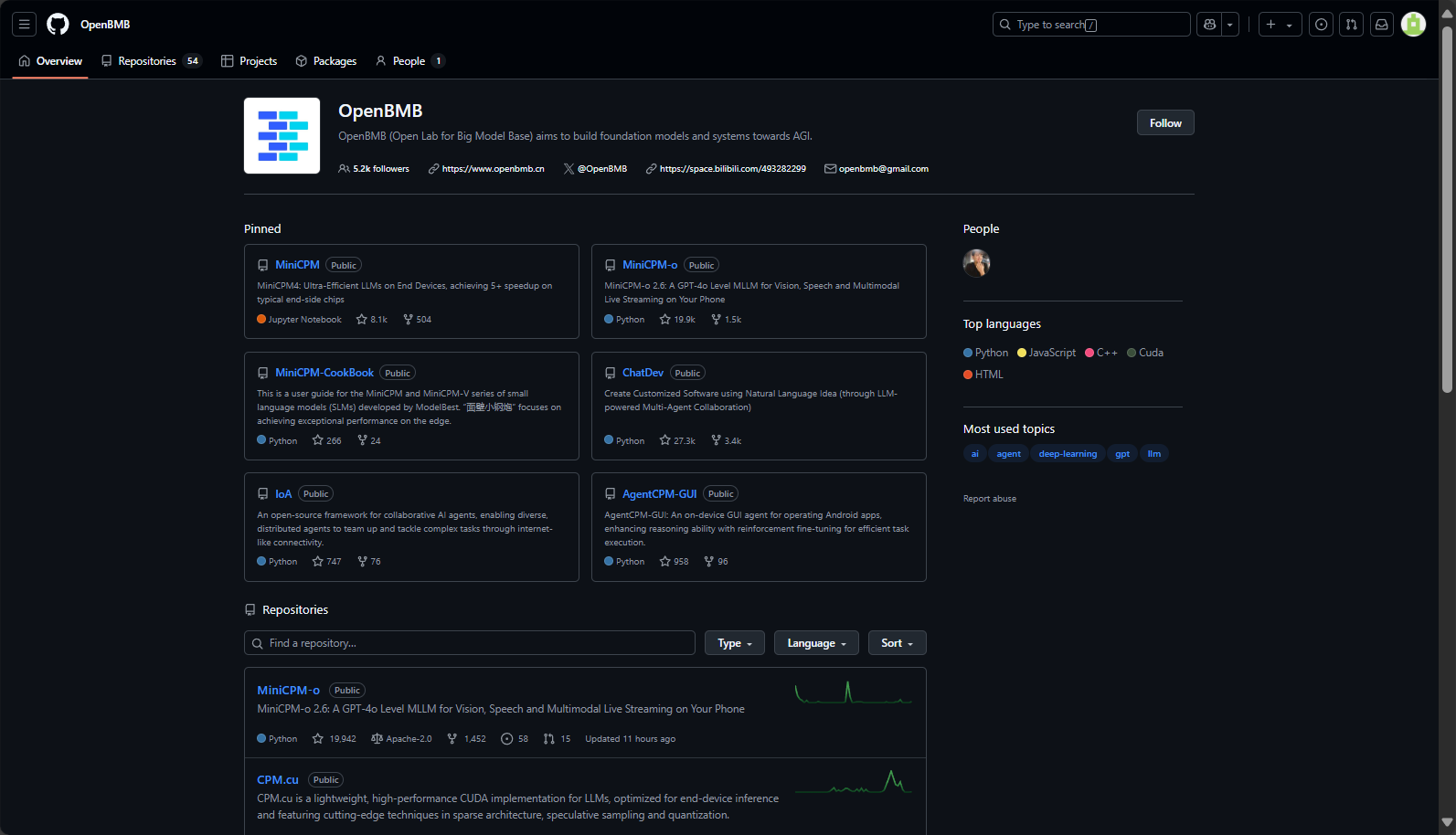1456x835 pixels.
Task: Click the openbmb@gmail.com email link
Action: 884,169
